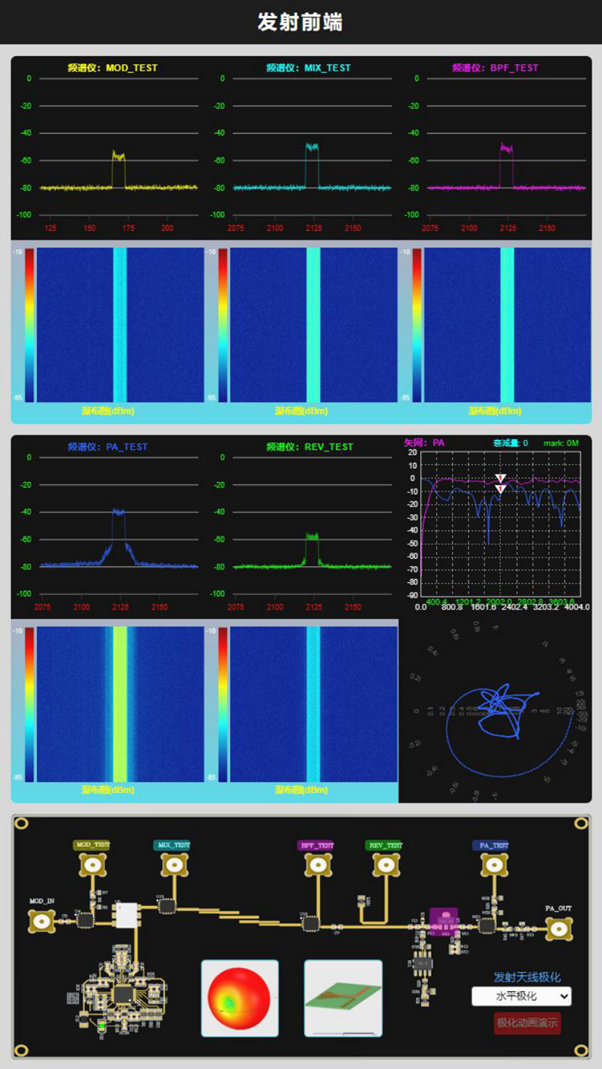Screen dimensions: 602x1069
Task: Click the MOD_IN input connector
Action: (42, 923)
